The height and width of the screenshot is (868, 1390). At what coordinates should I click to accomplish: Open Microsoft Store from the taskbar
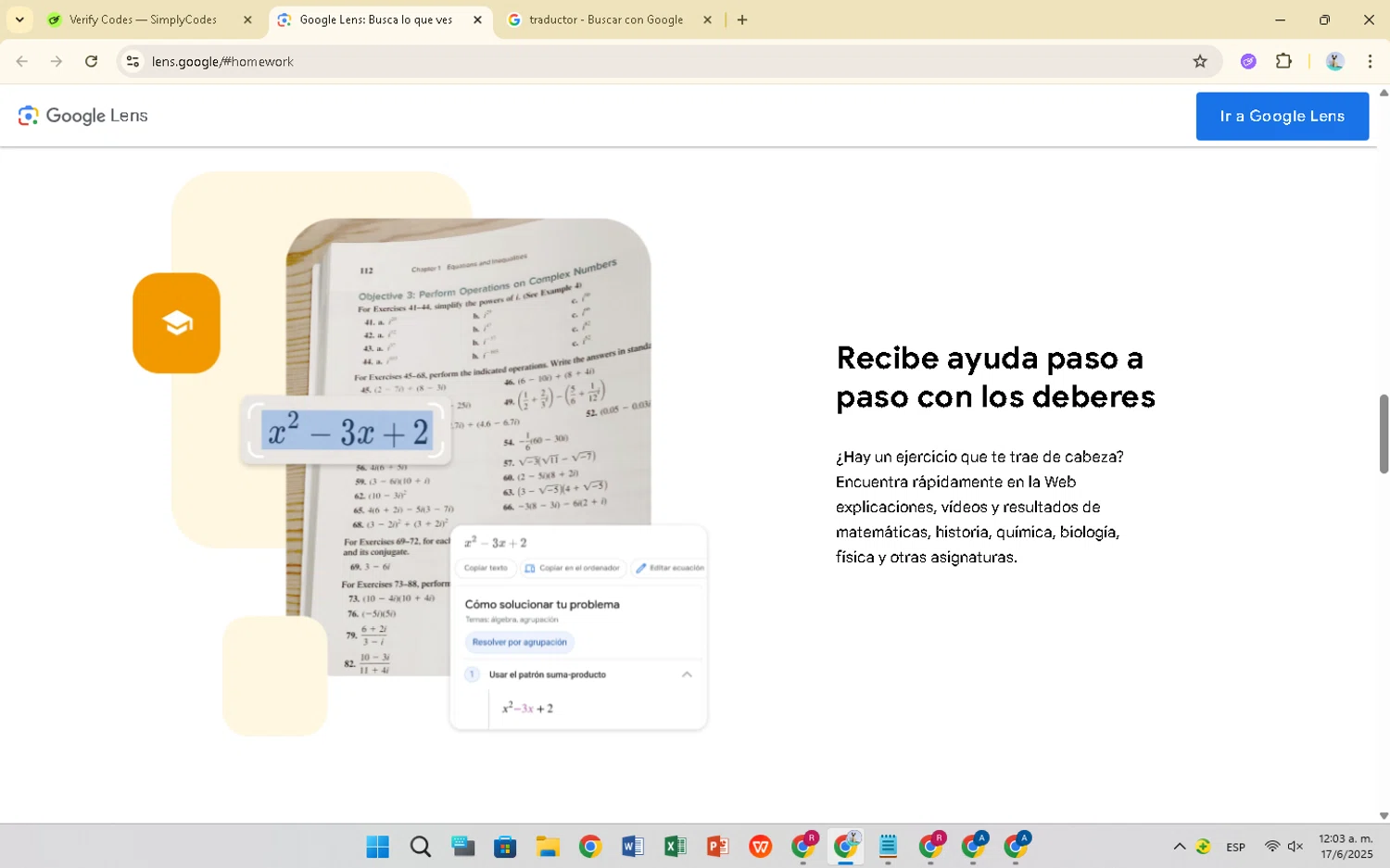(505, 847)
